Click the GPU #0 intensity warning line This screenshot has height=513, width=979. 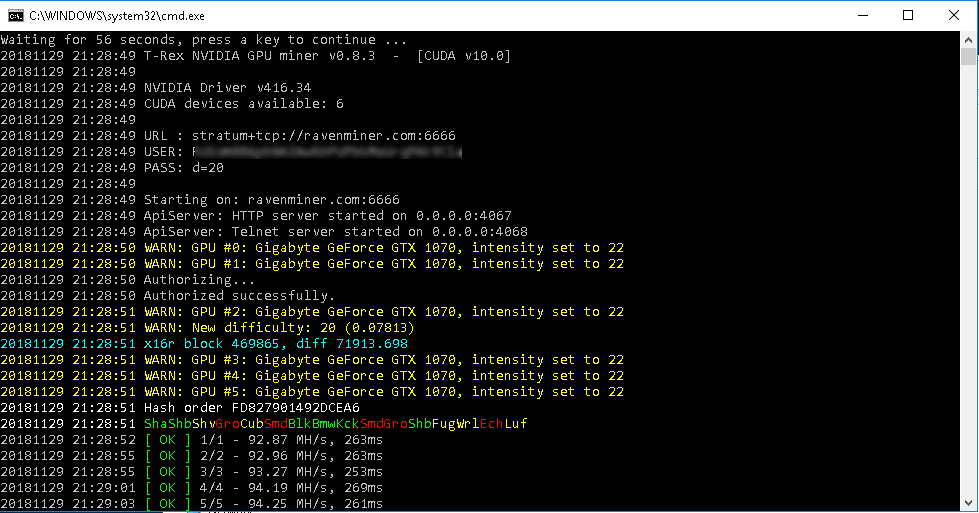pos(312,248)
